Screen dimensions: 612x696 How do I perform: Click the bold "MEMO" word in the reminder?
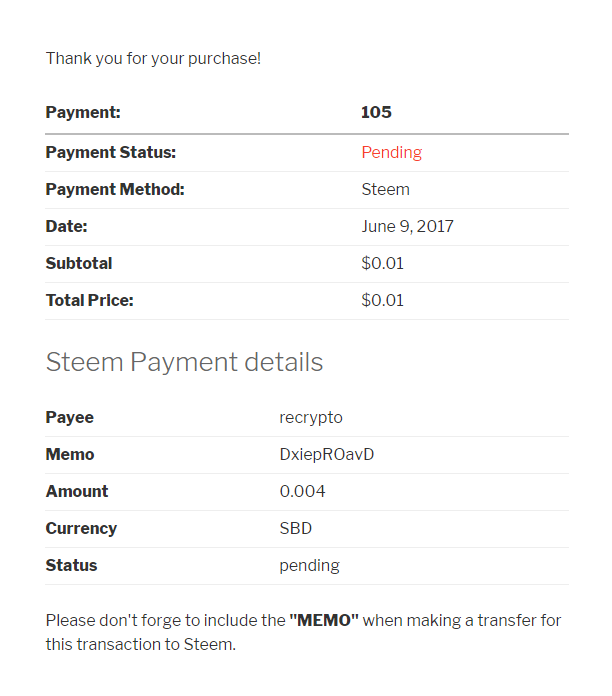(x=324, y=620)
